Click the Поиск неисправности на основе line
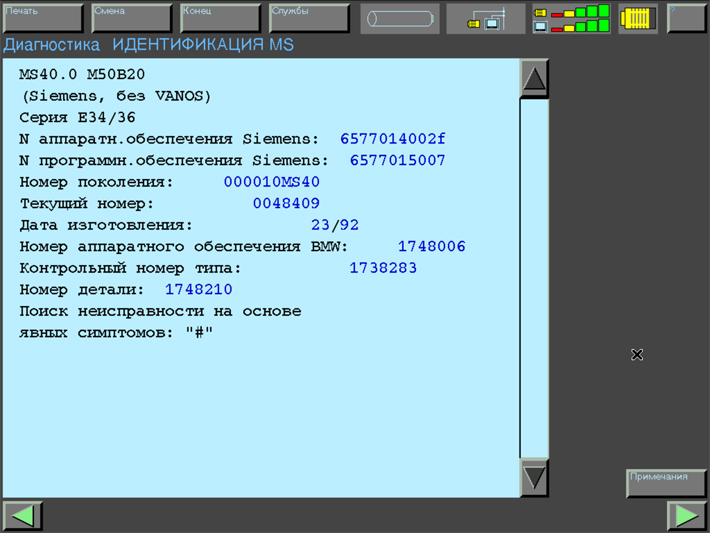The width and height of the screenshot is (710, 533). pos(160,312)
